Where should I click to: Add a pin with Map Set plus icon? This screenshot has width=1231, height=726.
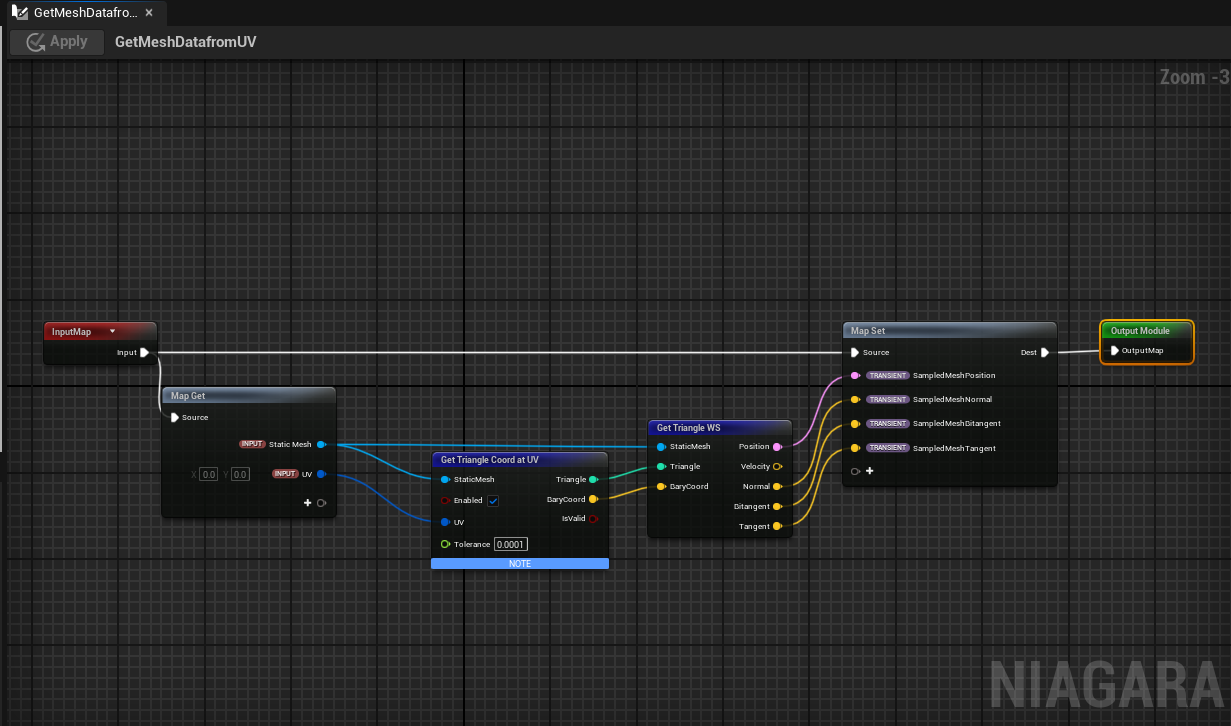[x=869, y=471]
